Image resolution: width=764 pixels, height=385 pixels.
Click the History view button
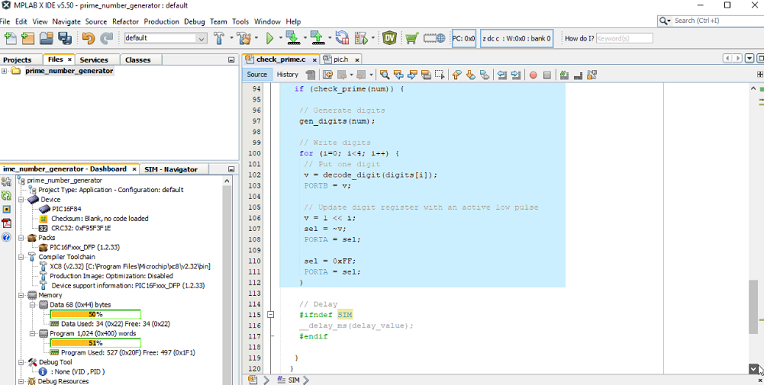pyautogui.click(x=287, y=75)
